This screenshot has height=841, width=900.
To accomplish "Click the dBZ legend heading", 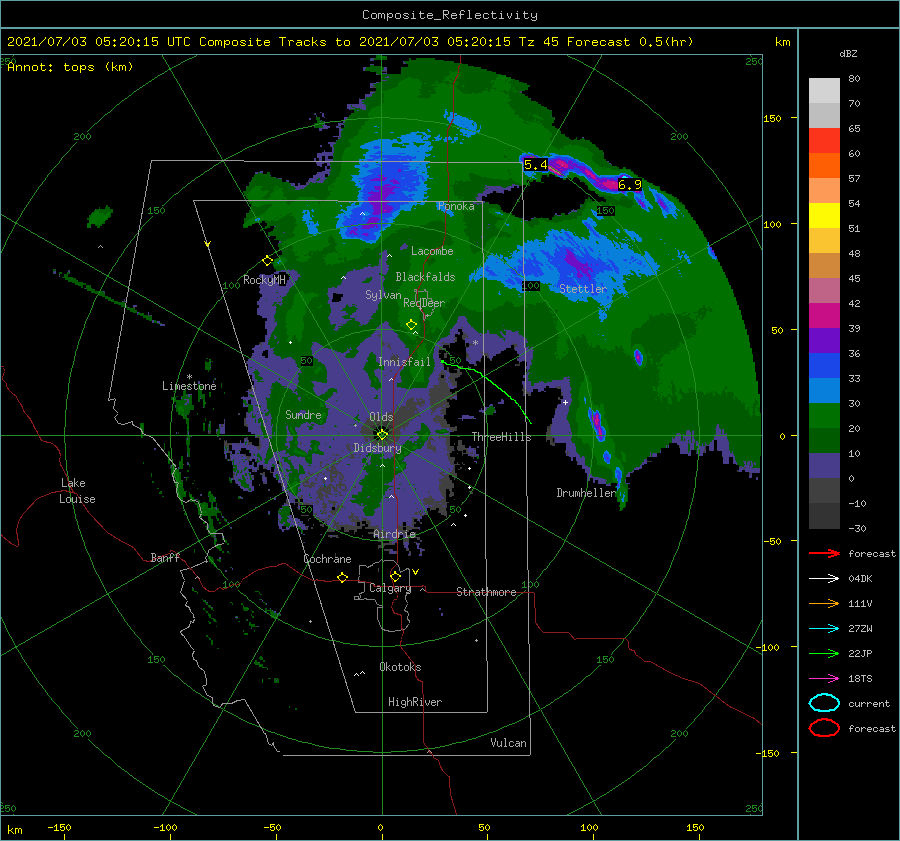I will click(x=848, y=53).
